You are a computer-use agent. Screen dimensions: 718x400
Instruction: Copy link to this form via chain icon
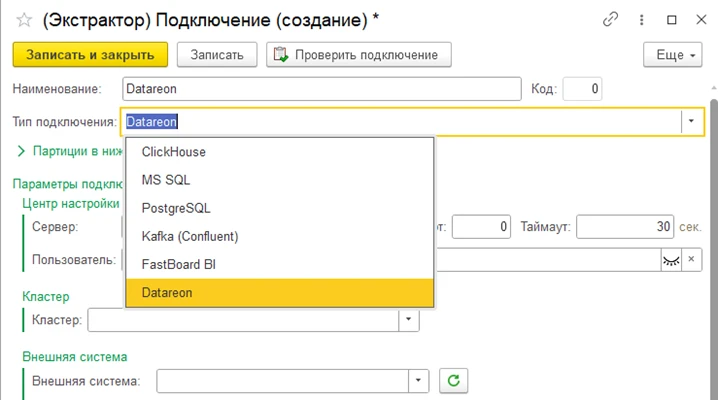coord(611,19)
